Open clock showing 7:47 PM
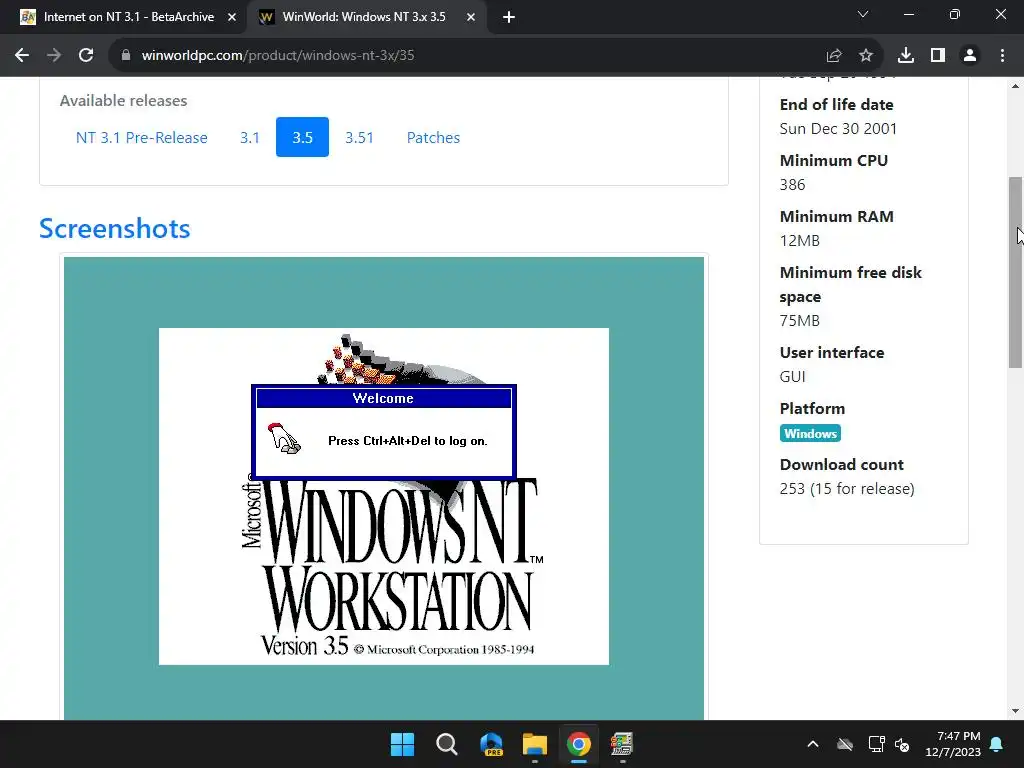Image resolution: width=1024 pixels, height=768 pixels. (953, 744)
